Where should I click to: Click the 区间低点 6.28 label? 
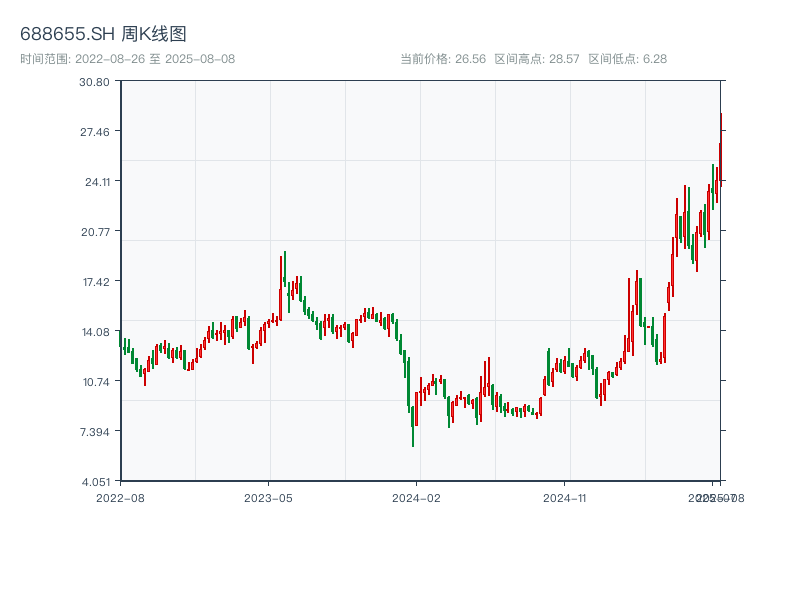point(627,59)
